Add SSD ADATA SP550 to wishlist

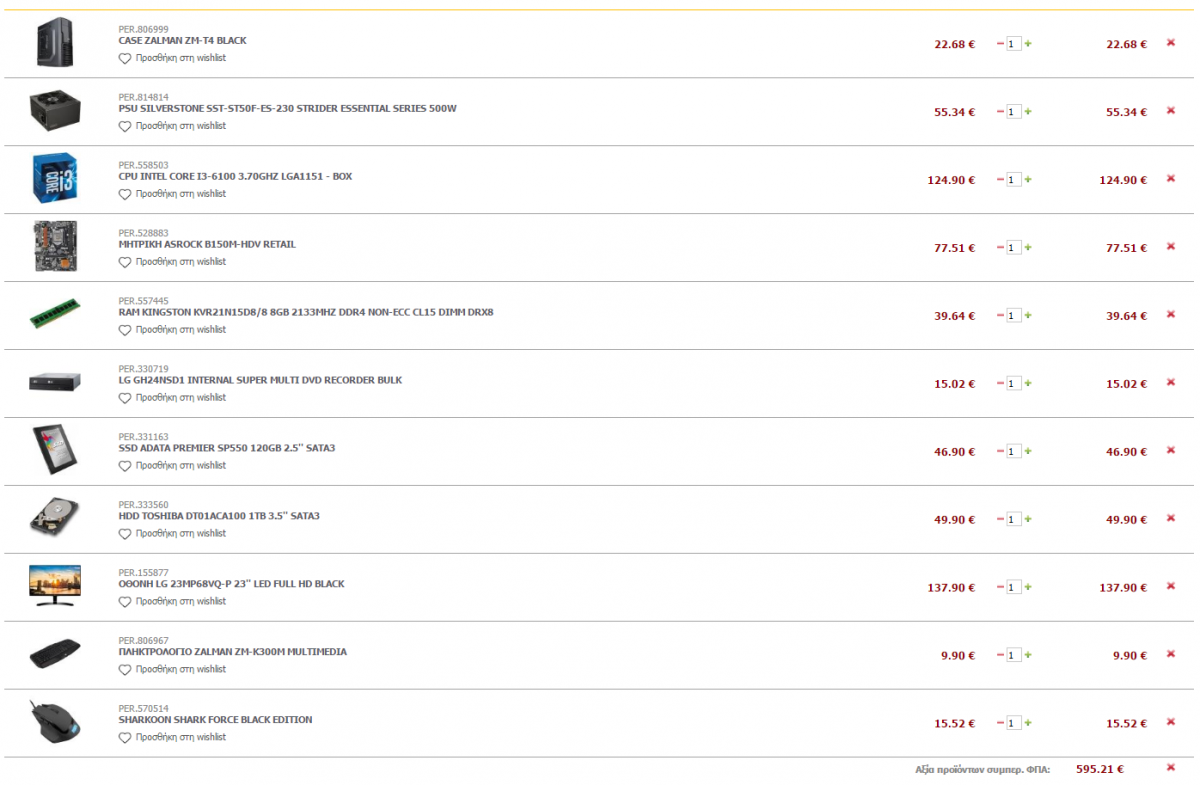click(172, 466)
